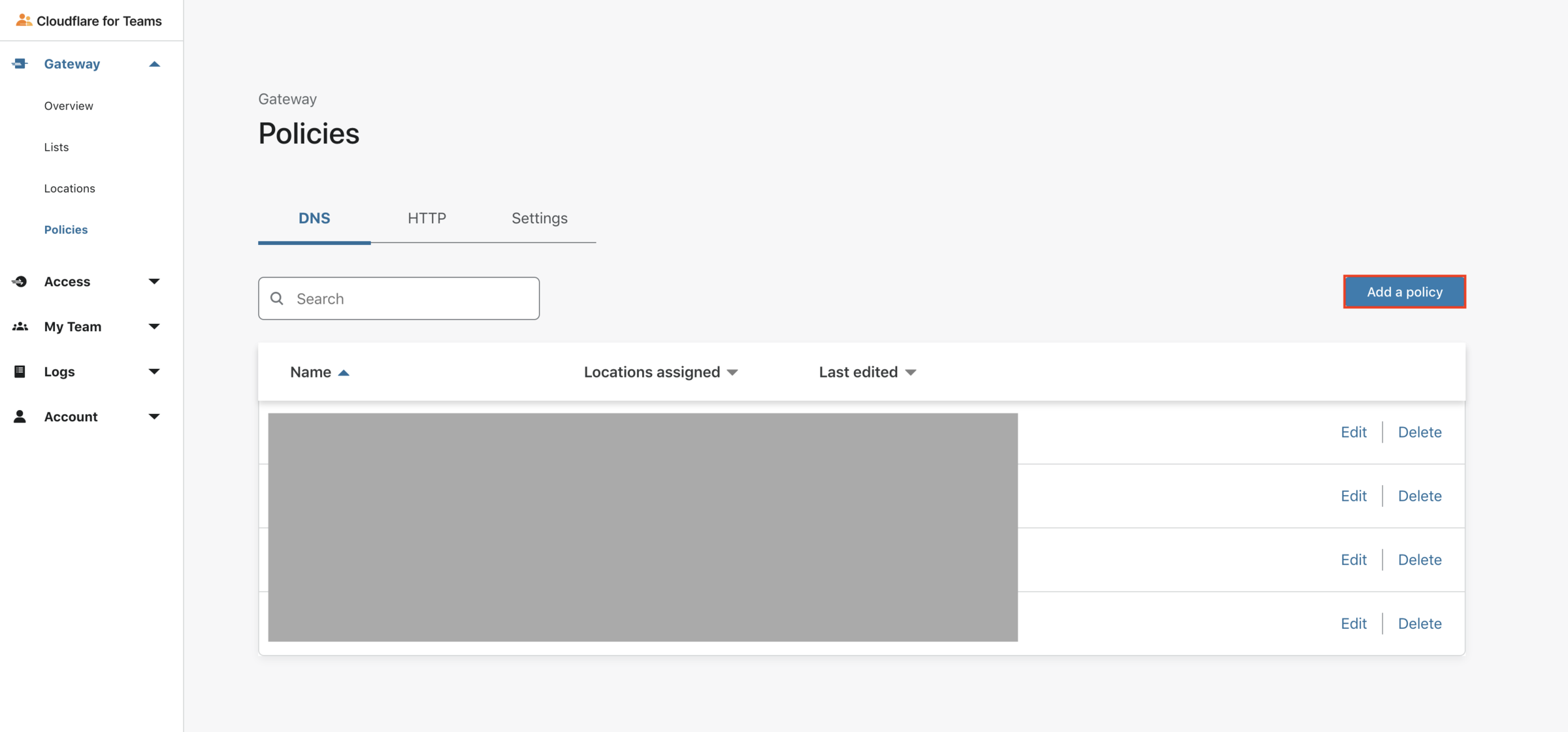
Task: Expand the My Team menu arrow
Action: (x=154, y=326)
